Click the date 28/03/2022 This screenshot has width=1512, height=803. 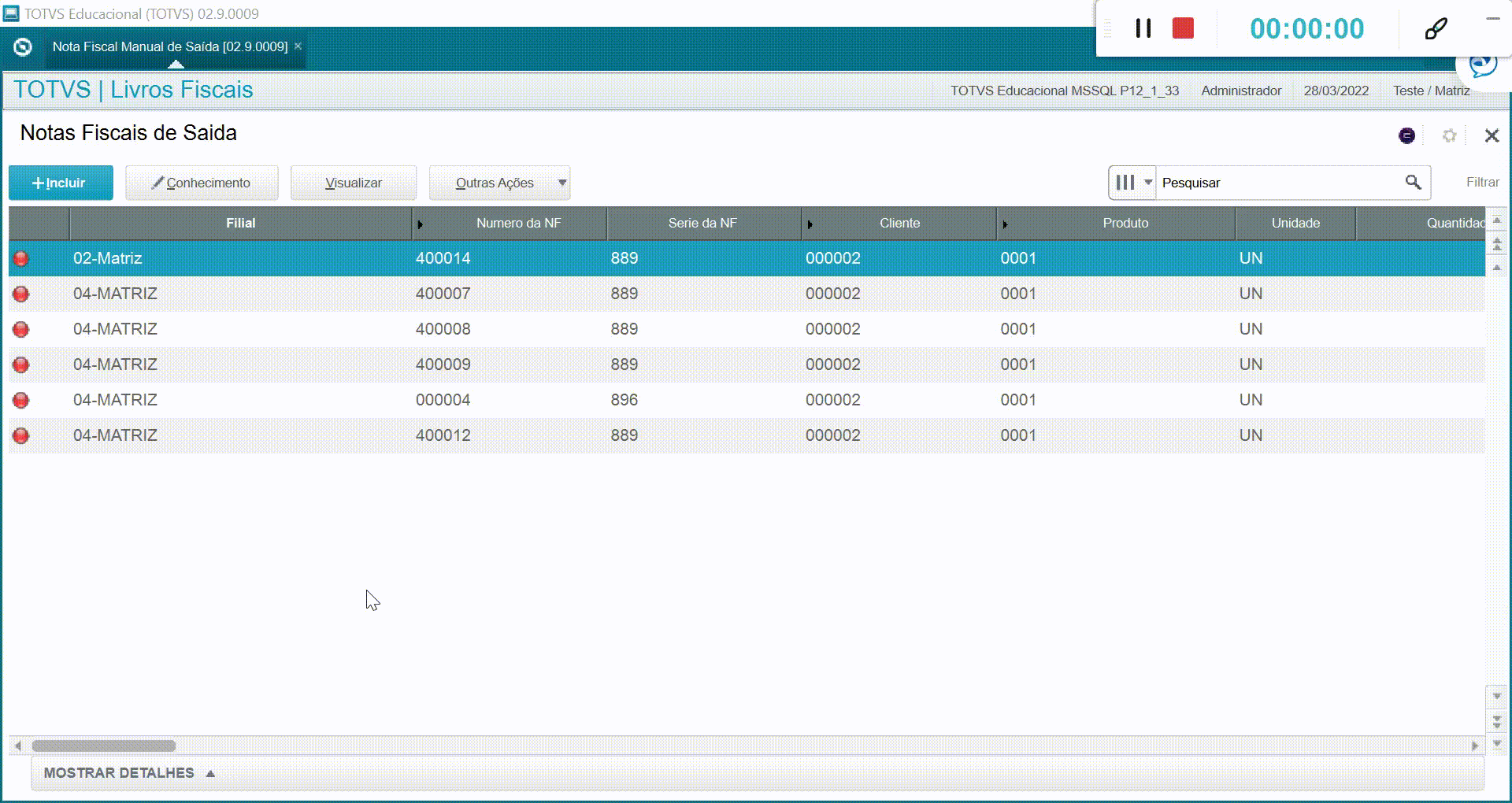click(x=1336, y=91)
